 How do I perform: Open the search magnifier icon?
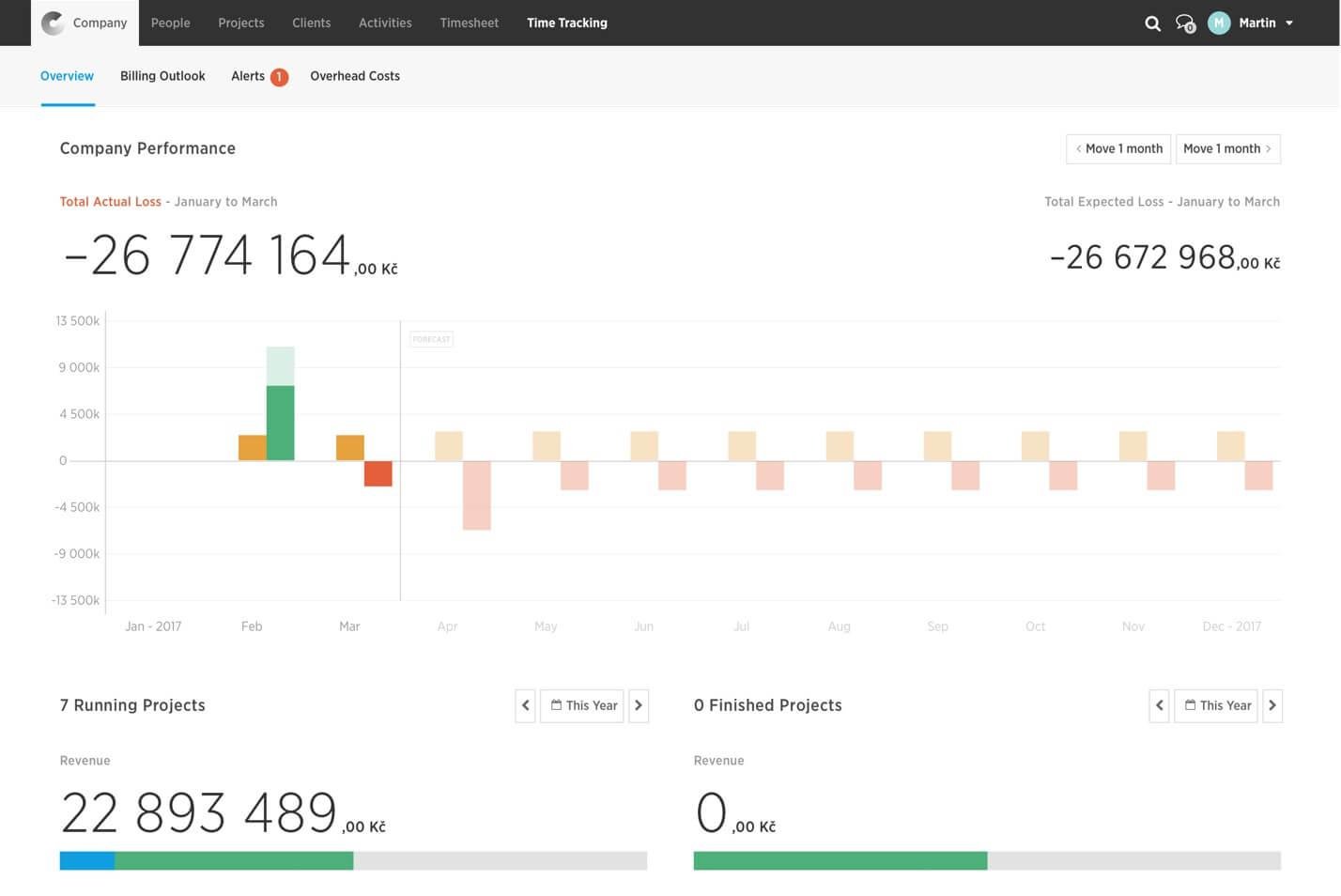click(1153, 23)
